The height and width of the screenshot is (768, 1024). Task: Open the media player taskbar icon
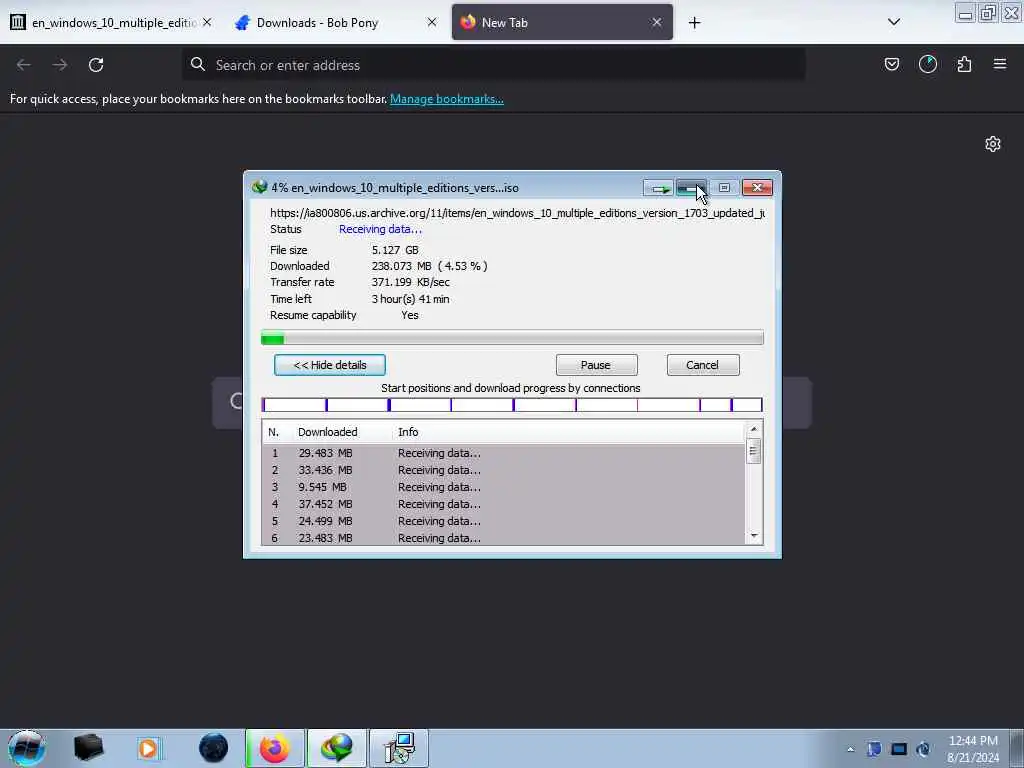(148, 748)
